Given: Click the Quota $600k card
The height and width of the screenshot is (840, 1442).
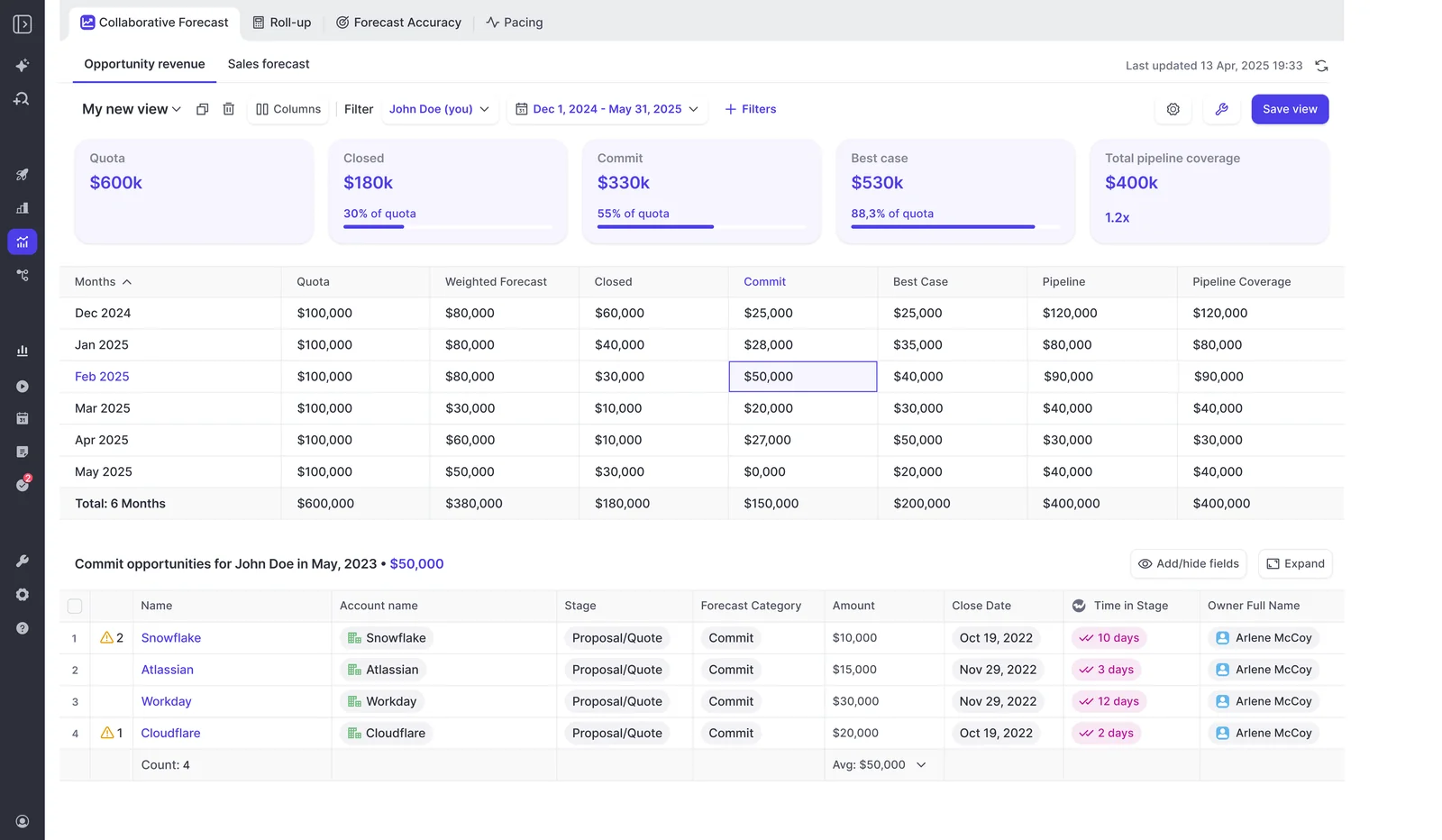Looking at the screenshot, I should [194, 191].
